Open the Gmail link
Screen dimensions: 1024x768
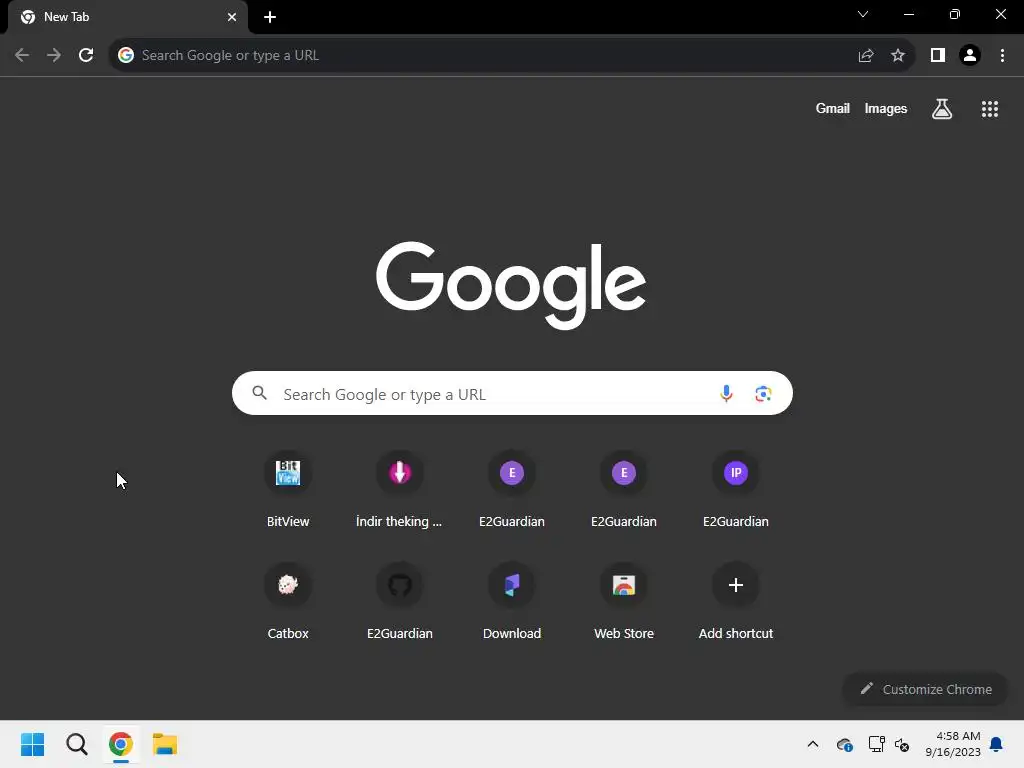pos(833,109)
